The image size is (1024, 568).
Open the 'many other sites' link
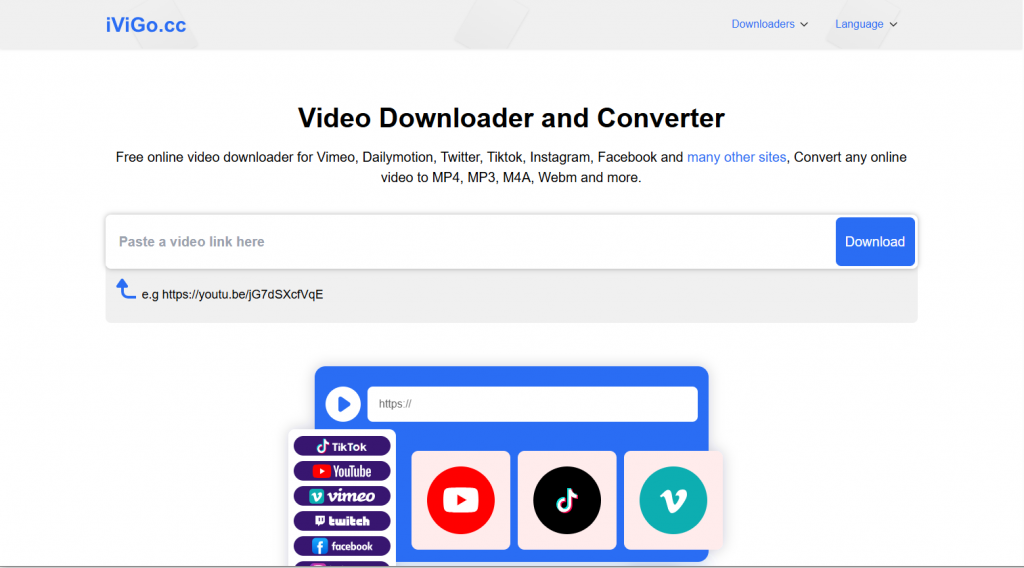[x=736, y=157]
